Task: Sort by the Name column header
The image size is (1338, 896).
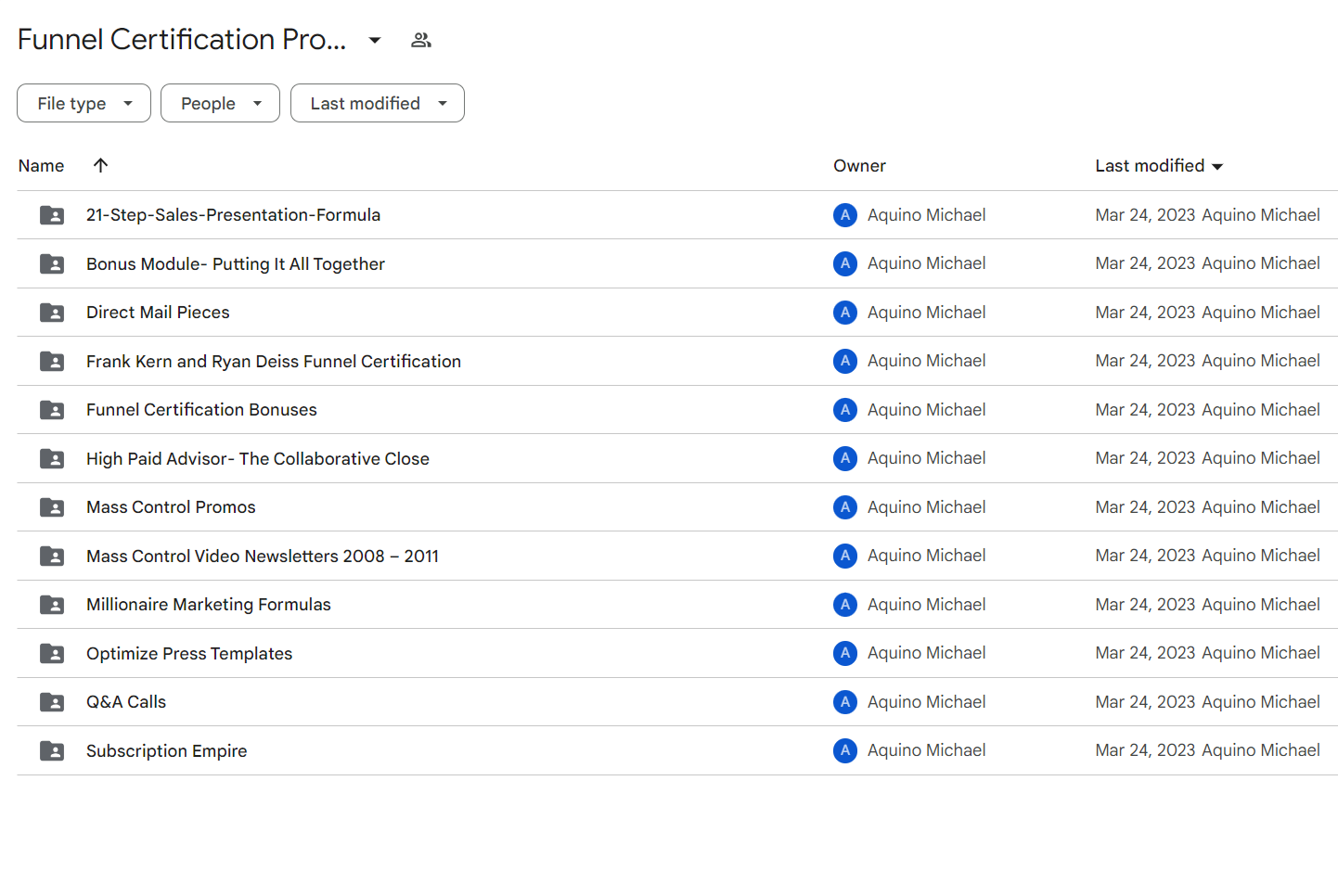Action: (42, 166)
